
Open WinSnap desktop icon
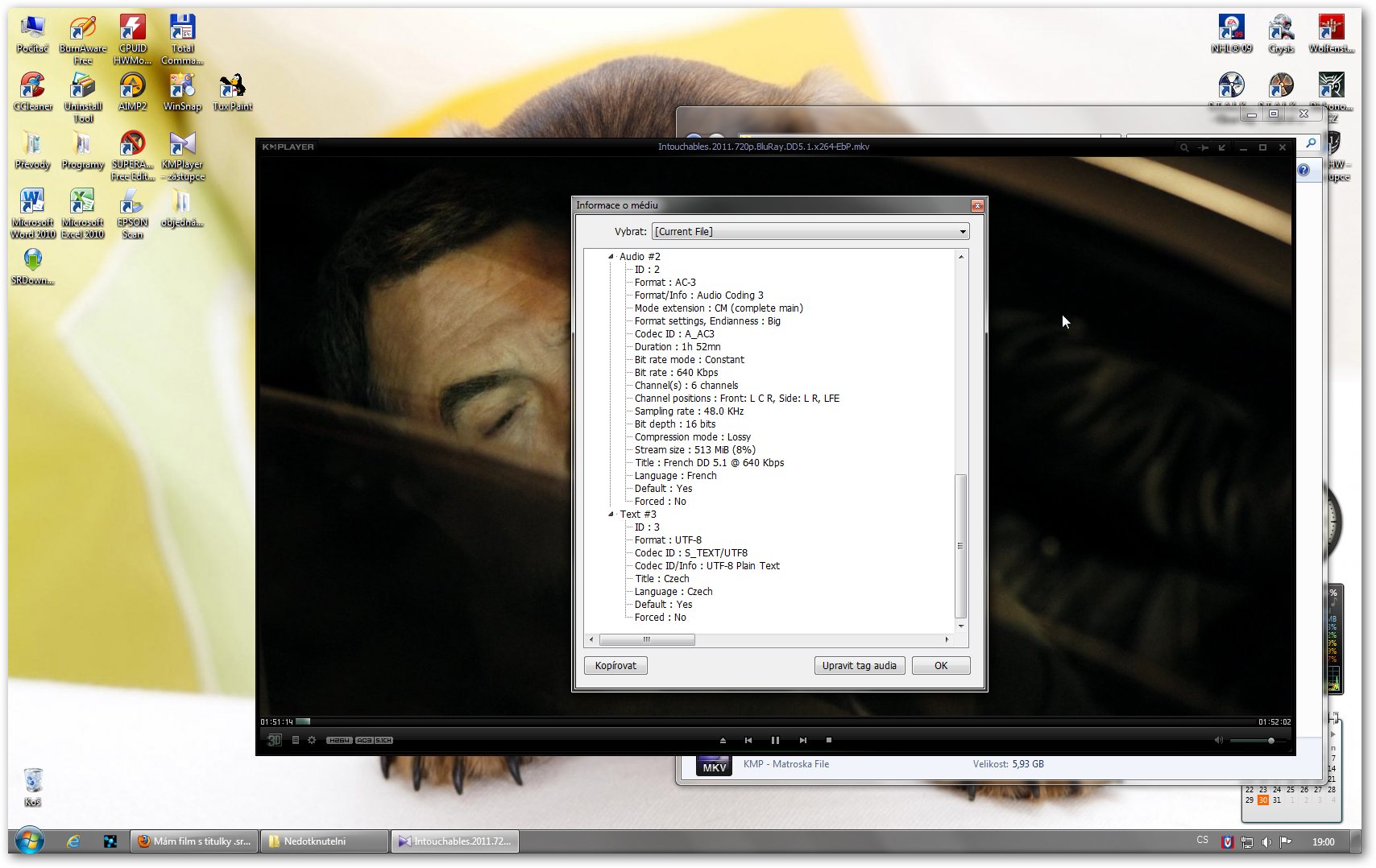[x=183, y=92]
